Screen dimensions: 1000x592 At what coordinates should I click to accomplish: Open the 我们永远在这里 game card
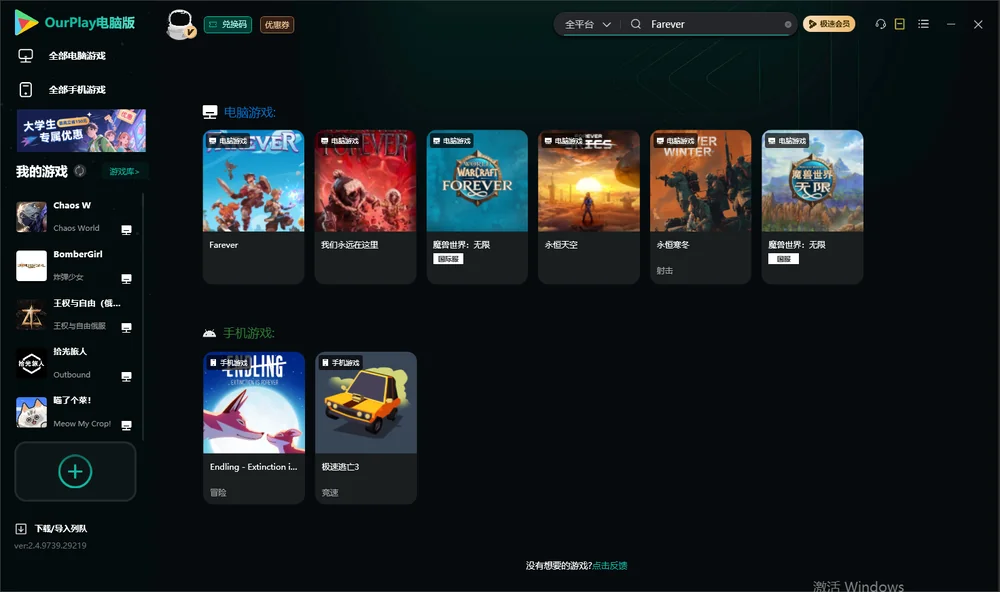(365, 207)
